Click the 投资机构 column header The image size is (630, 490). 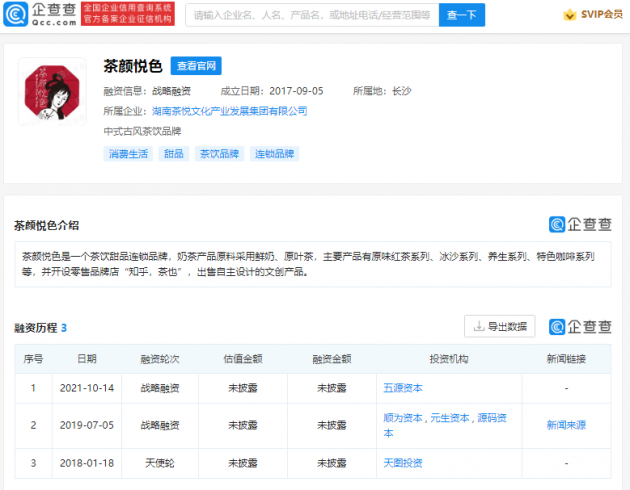point(449,359)
